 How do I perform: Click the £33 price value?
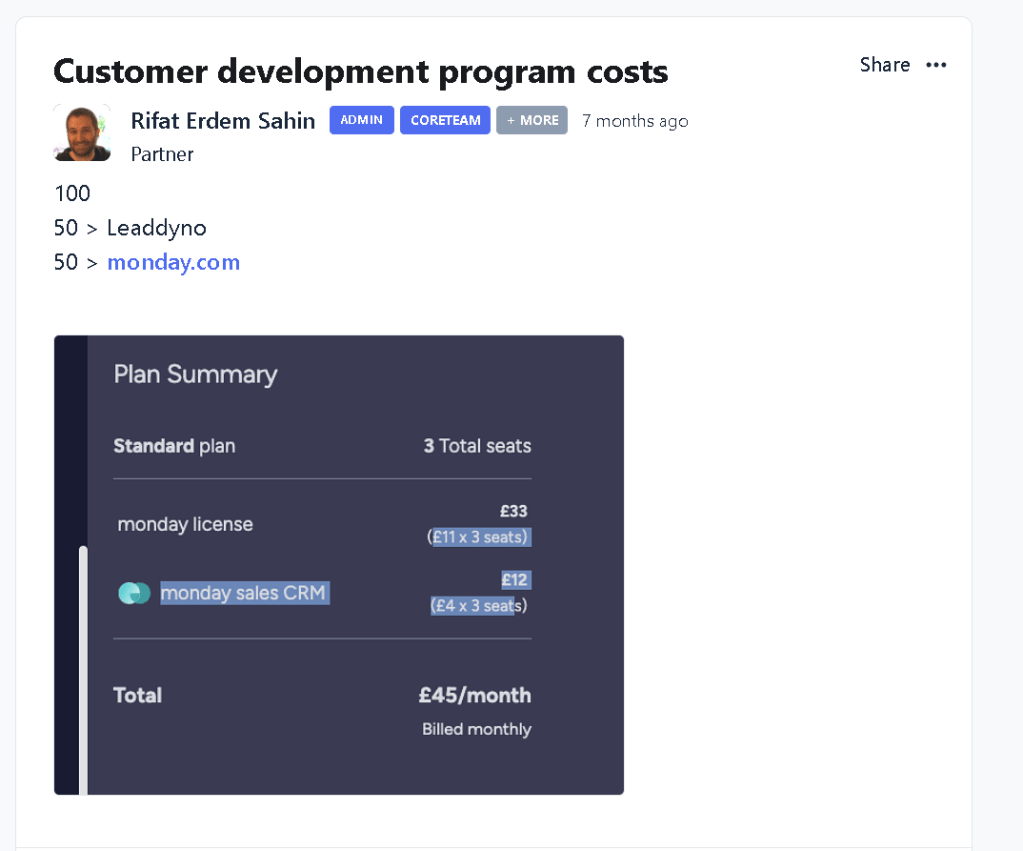click(x=513, y=511)
